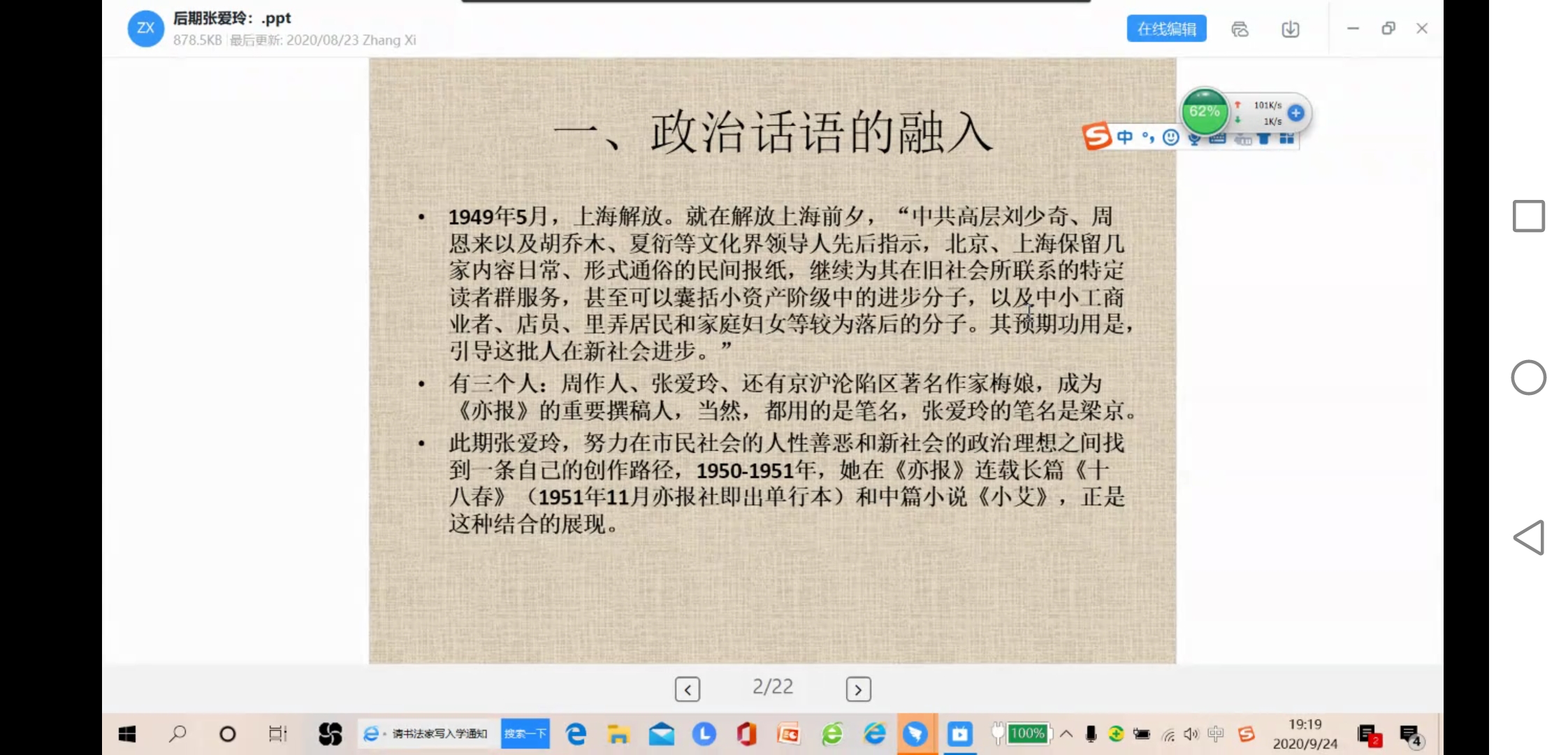Image resolution: width=1568 pixels, height=755 pixels.
Task: Open Windows Start menu
Action: click(127, 733)
